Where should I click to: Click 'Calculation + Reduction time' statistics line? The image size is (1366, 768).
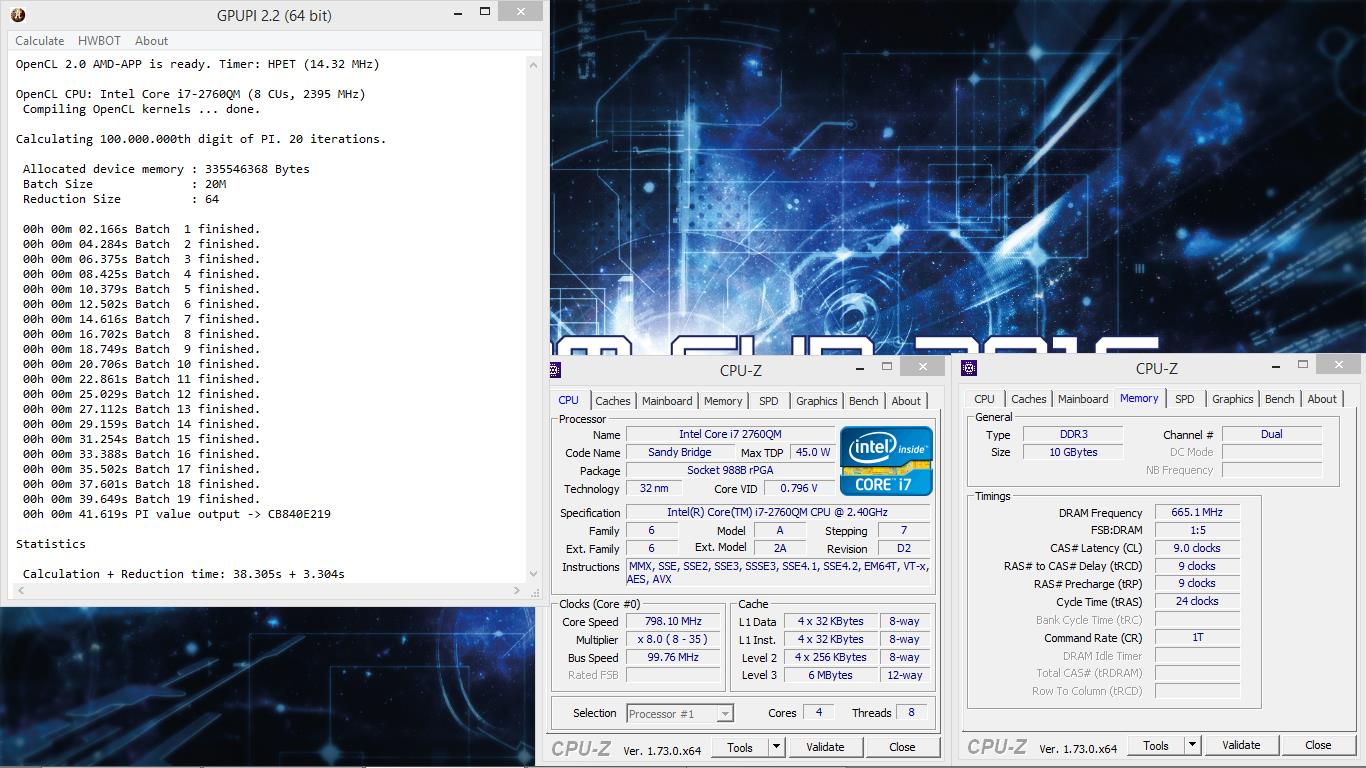184,574
